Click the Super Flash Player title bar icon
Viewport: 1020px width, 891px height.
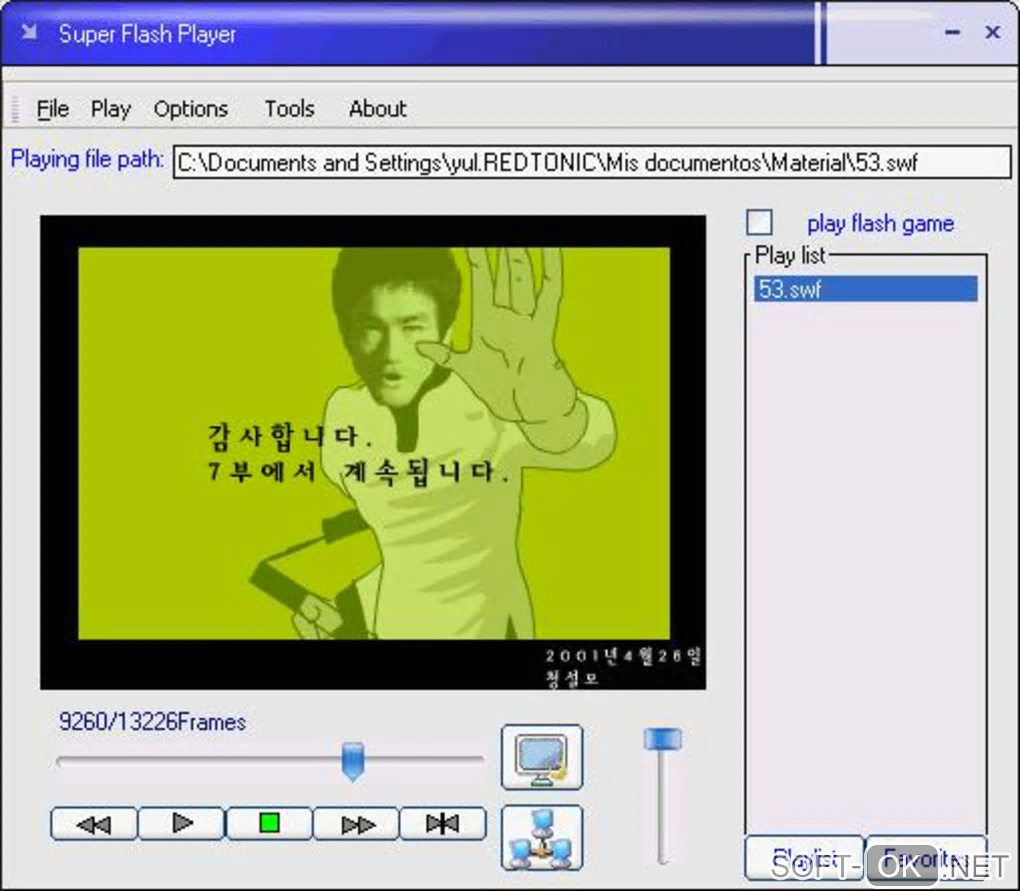pyautogui.click(x=29, y=32)
